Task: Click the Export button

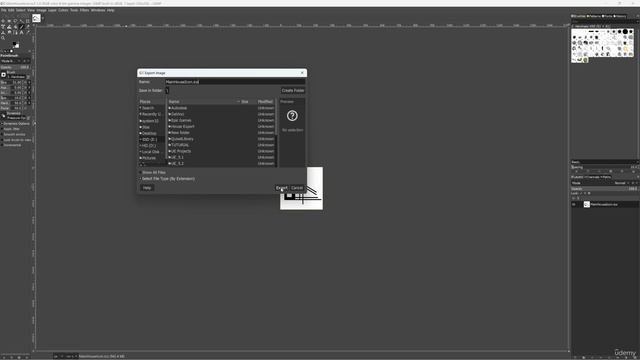Action: coord(282,188)
